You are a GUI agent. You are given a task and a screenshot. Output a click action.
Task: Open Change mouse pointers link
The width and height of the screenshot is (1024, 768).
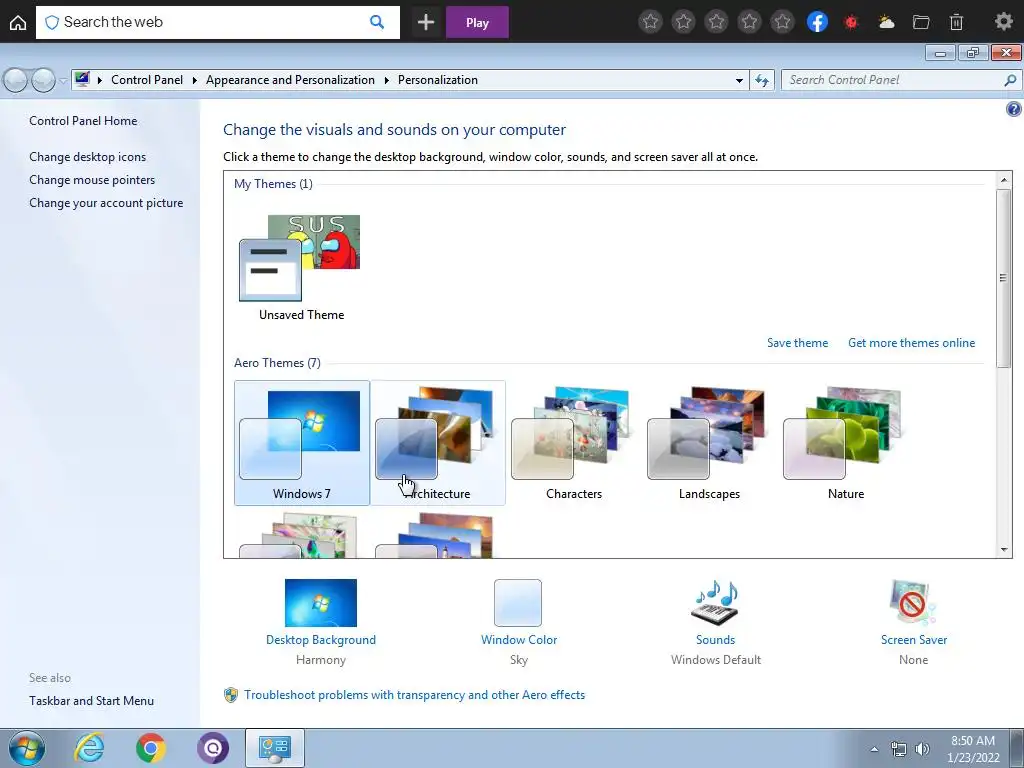(92, 180)
